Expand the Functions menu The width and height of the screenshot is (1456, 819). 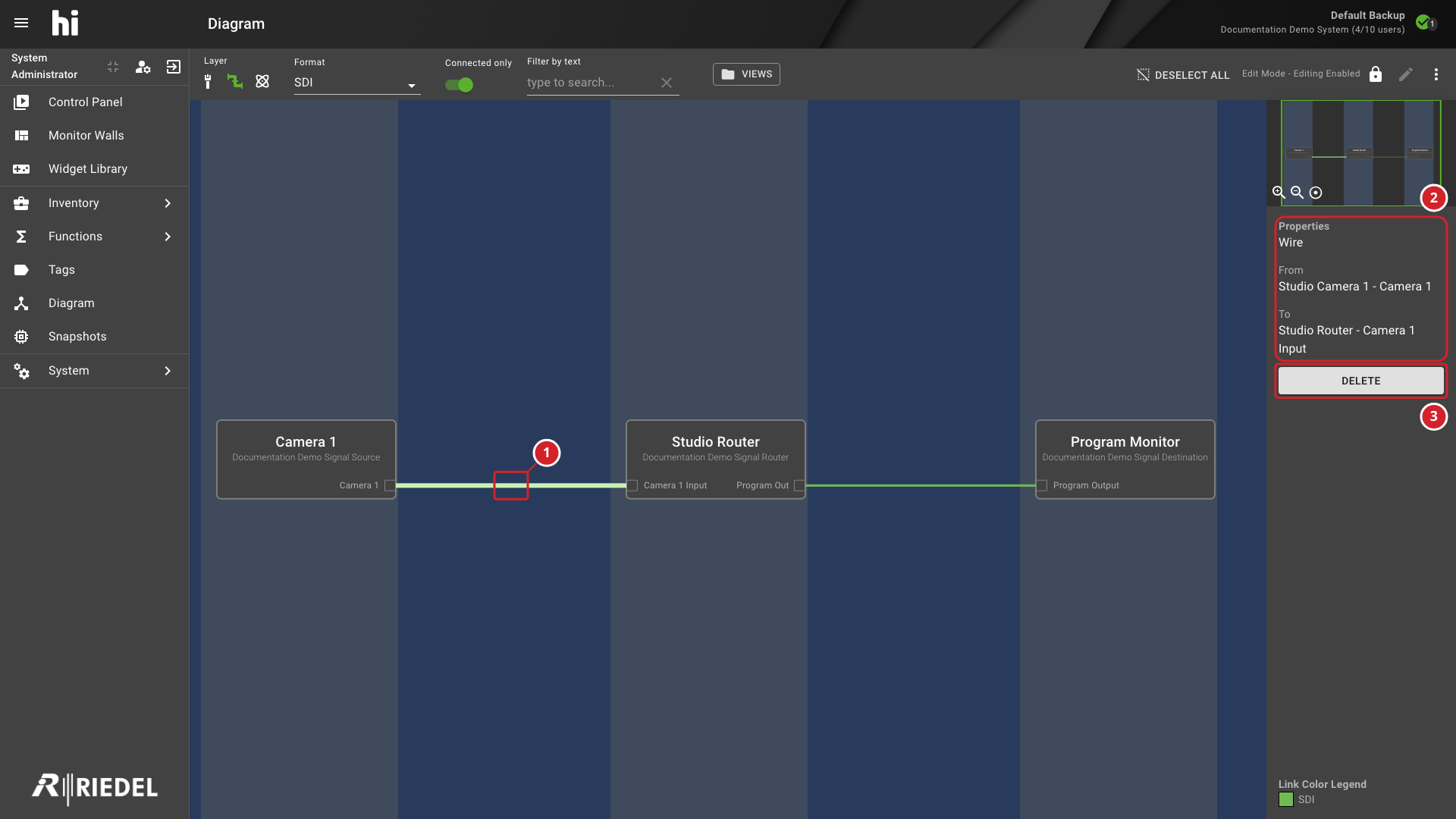[95, 237]
